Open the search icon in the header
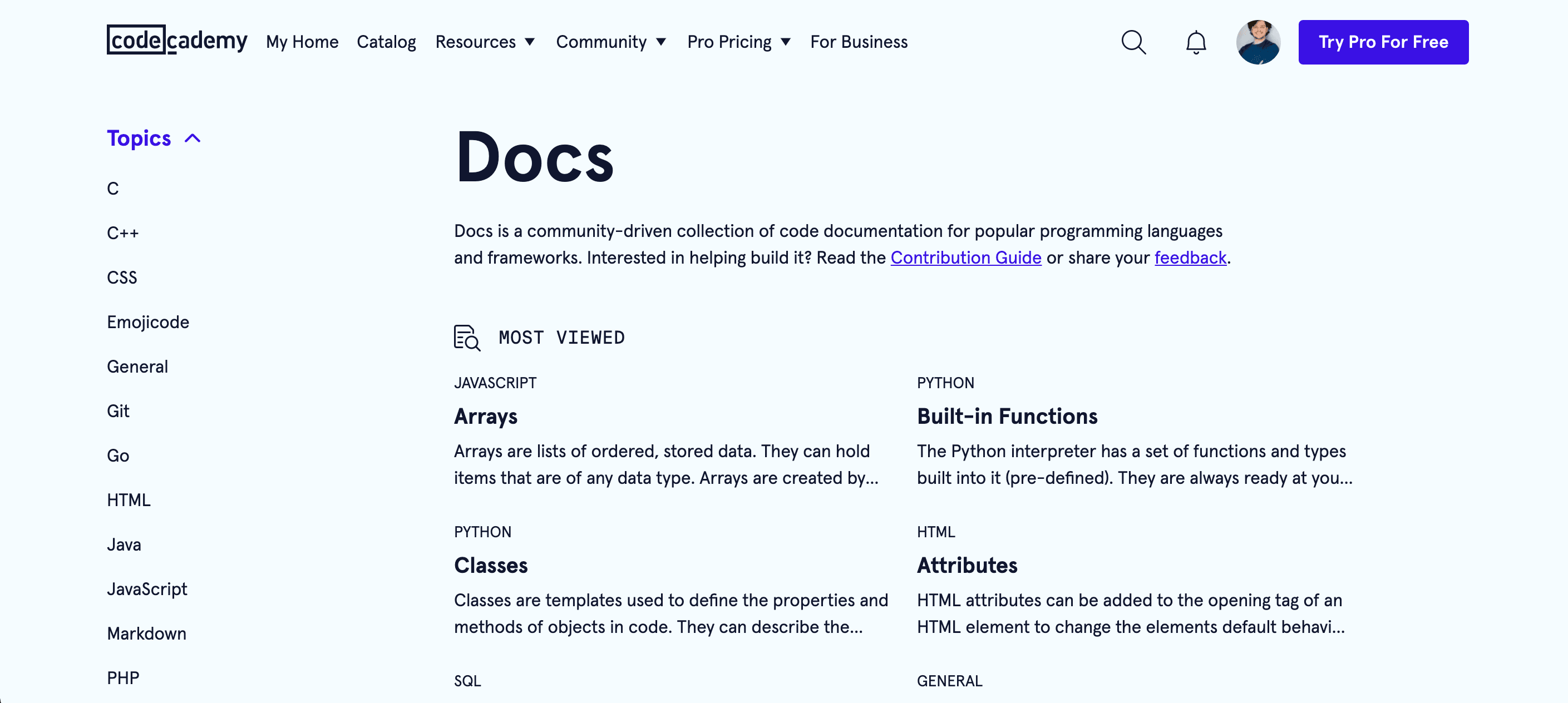Viewport: 1568px width, 703px height. (x=1133, y=42)
